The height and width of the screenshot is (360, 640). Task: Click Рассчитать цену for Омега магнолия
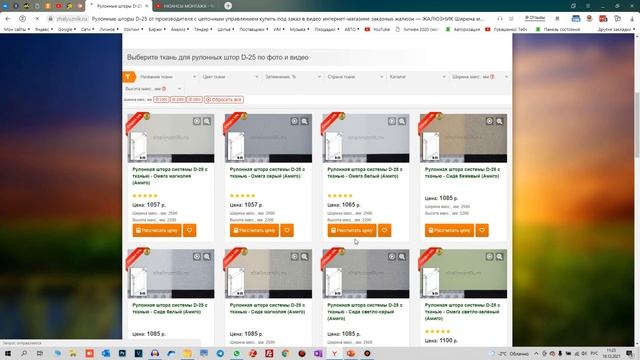pos(157,230)
